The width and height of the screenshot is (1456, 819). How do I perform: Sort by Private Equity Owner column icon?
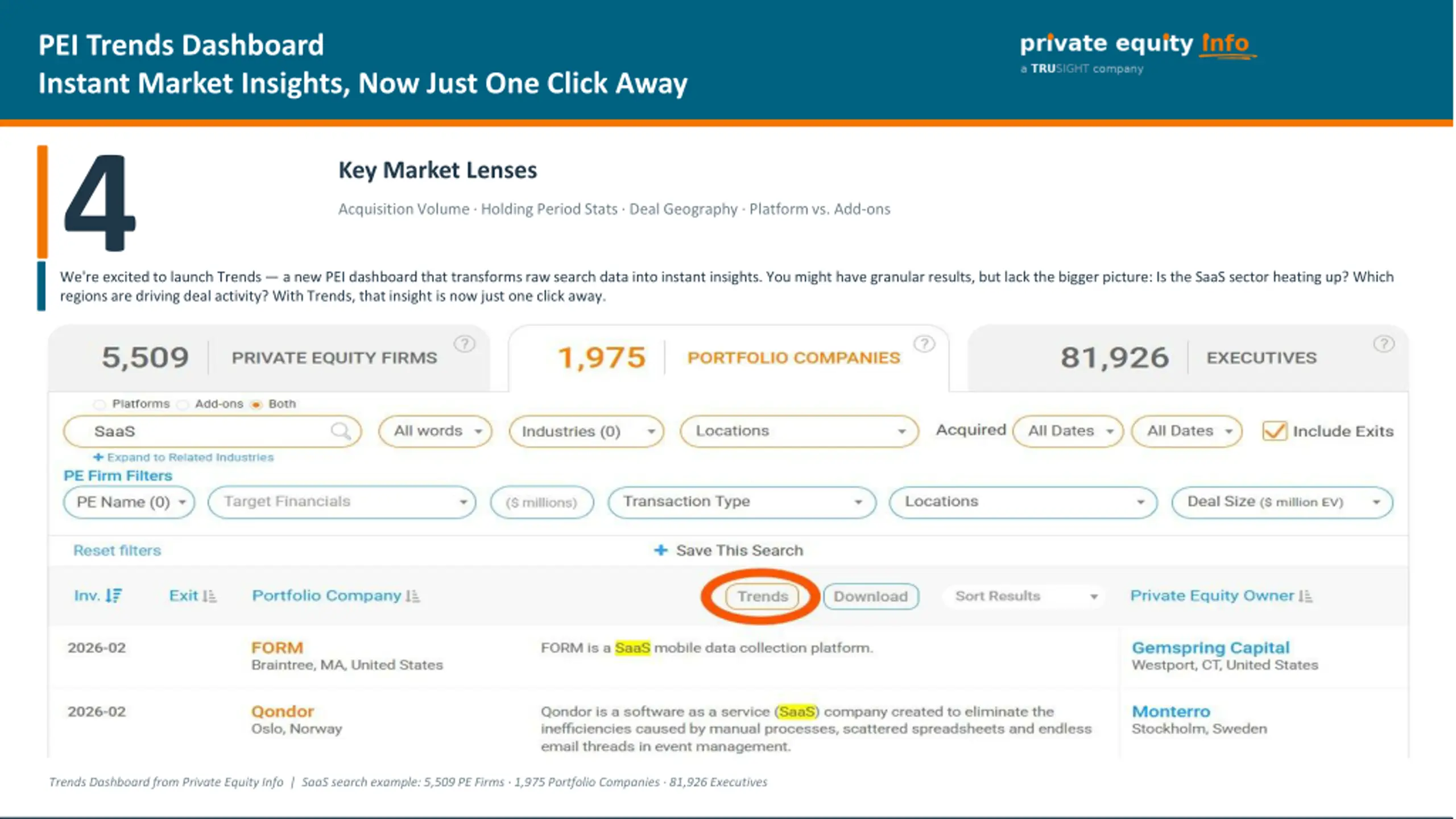pyautogui.click(x=1306, y=595)
